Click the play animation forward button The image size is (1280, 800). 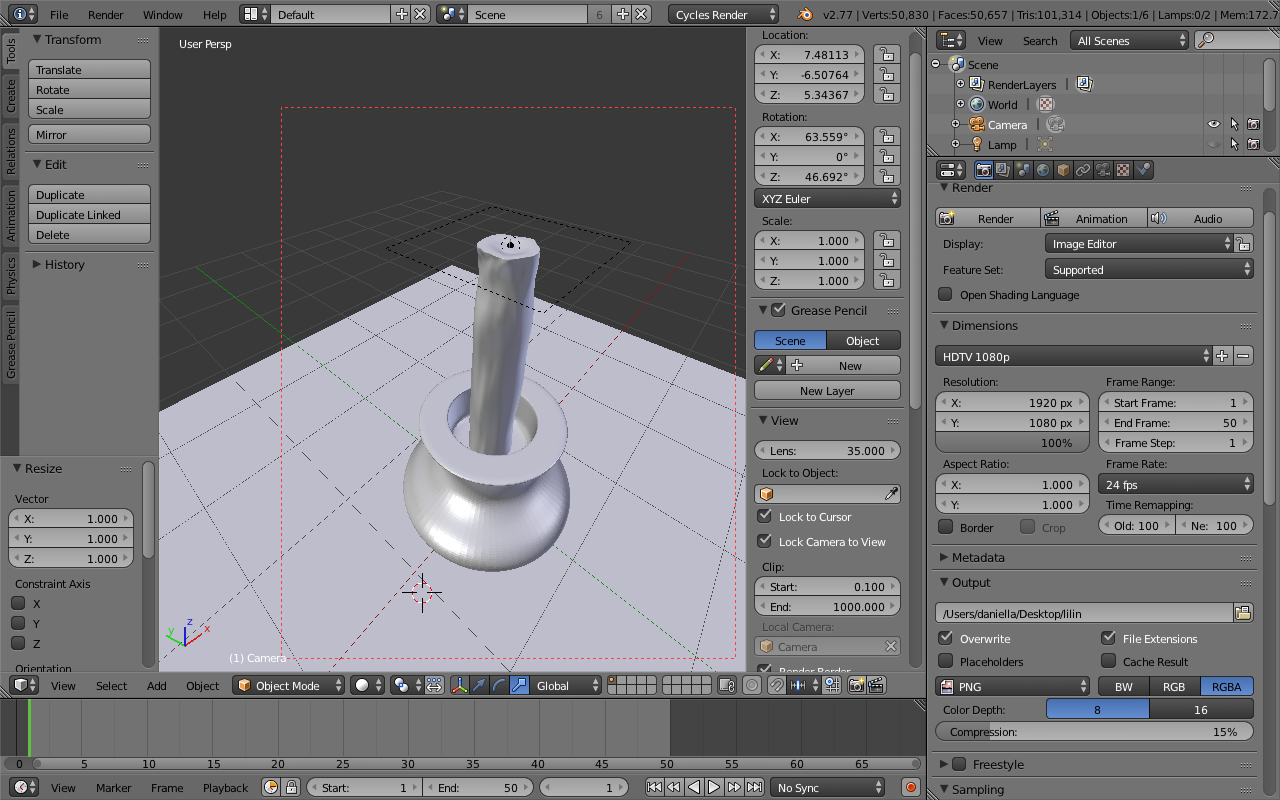(714, 787)
